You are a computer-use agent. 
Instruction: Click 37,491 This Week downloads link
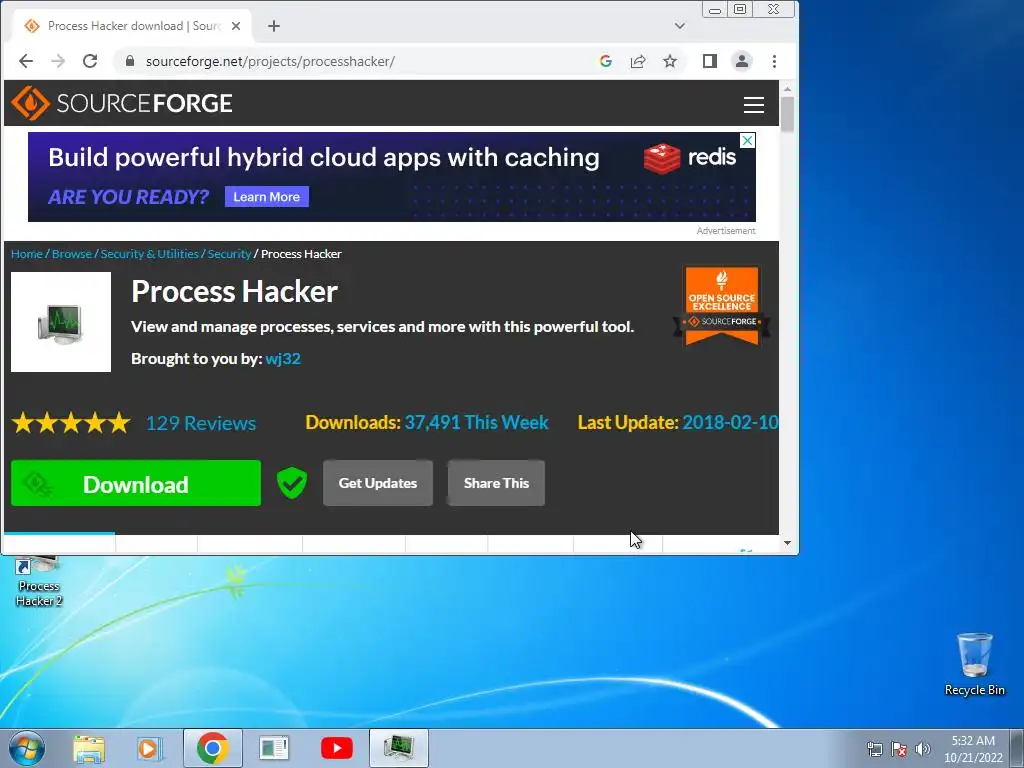click(x=476, y=423)
